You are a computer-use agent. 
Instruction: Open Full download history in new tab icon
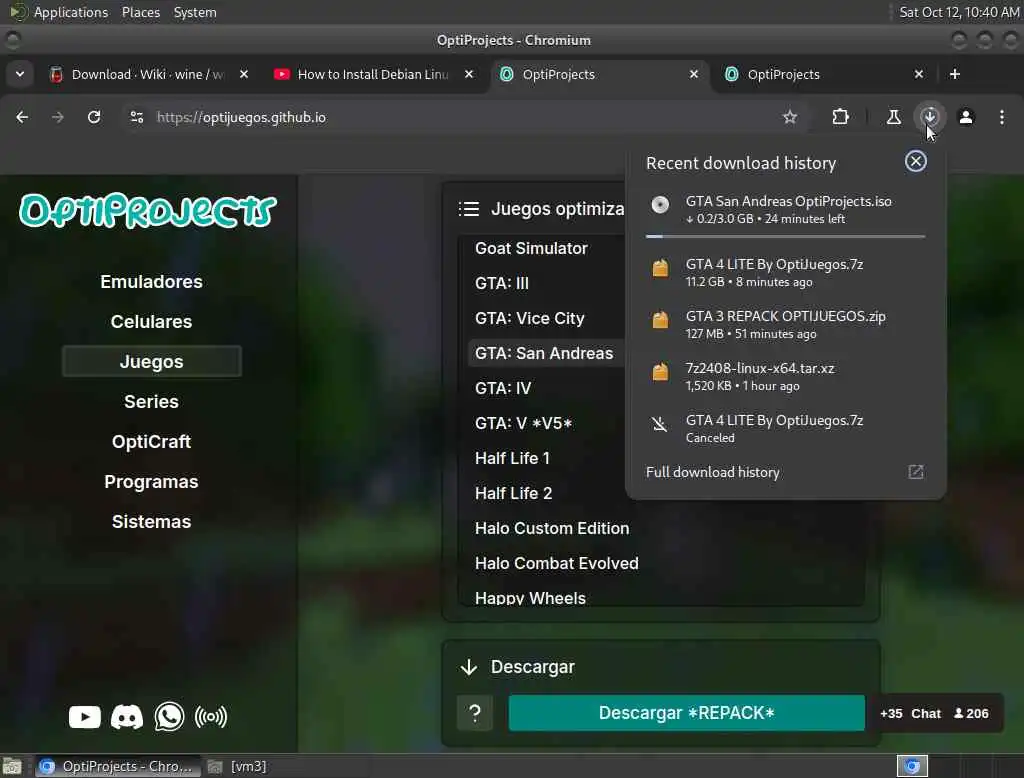coord(916,472)
